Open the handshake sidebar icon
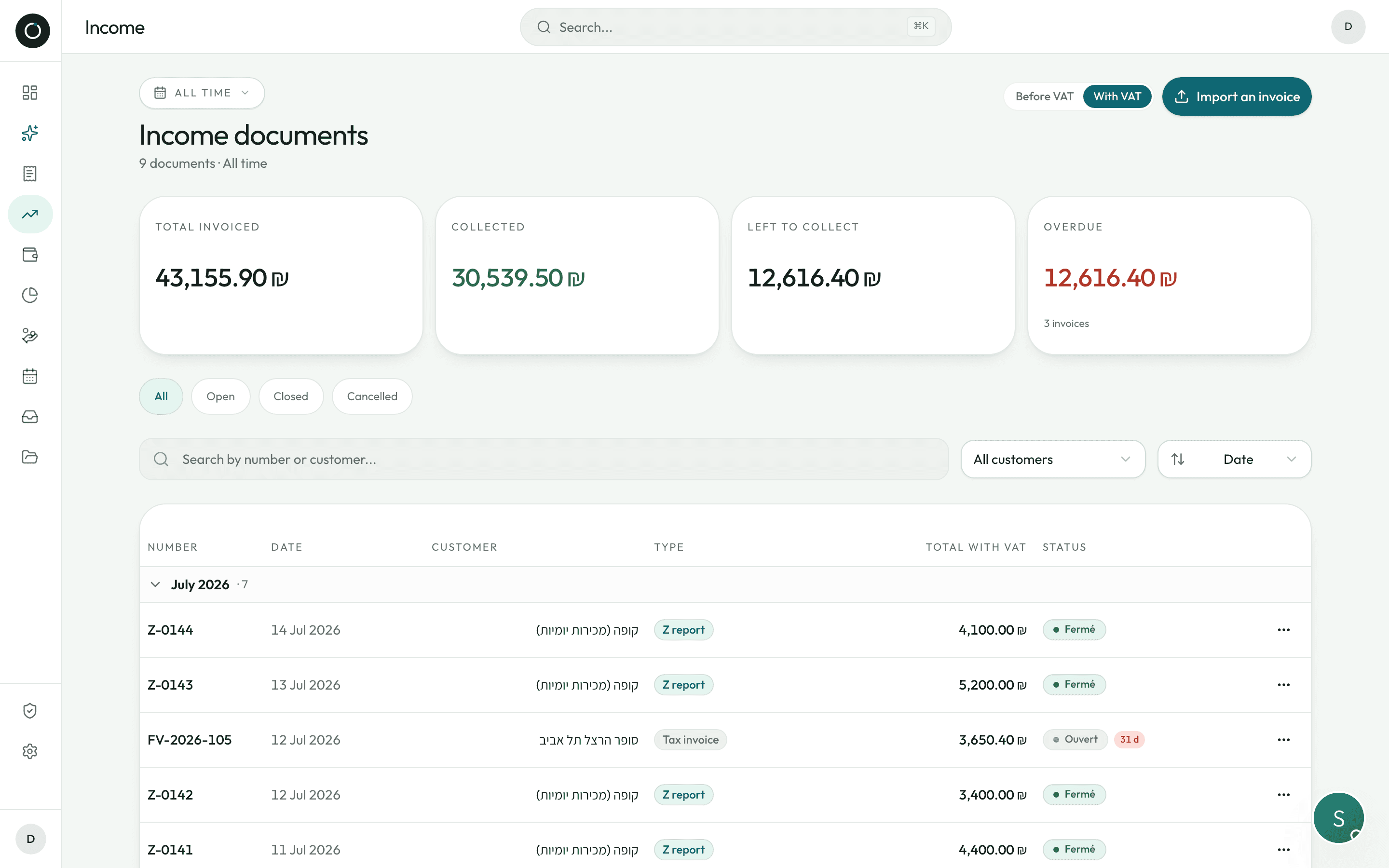 click(x=30, y=336)
